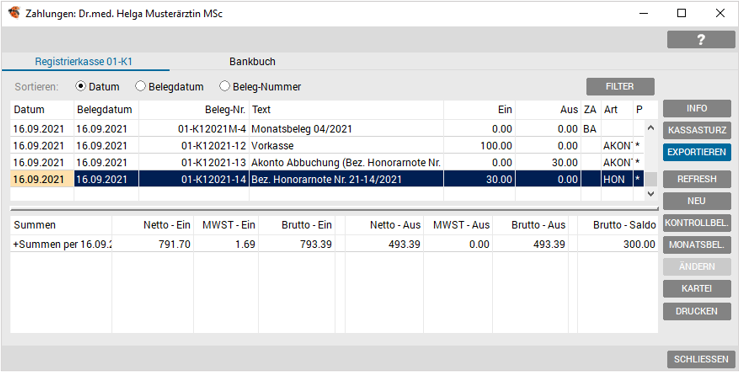Viewport: 739px width, 372px height.
Task: Click the table scroll down arrow
Action: (x=651, y=193)
